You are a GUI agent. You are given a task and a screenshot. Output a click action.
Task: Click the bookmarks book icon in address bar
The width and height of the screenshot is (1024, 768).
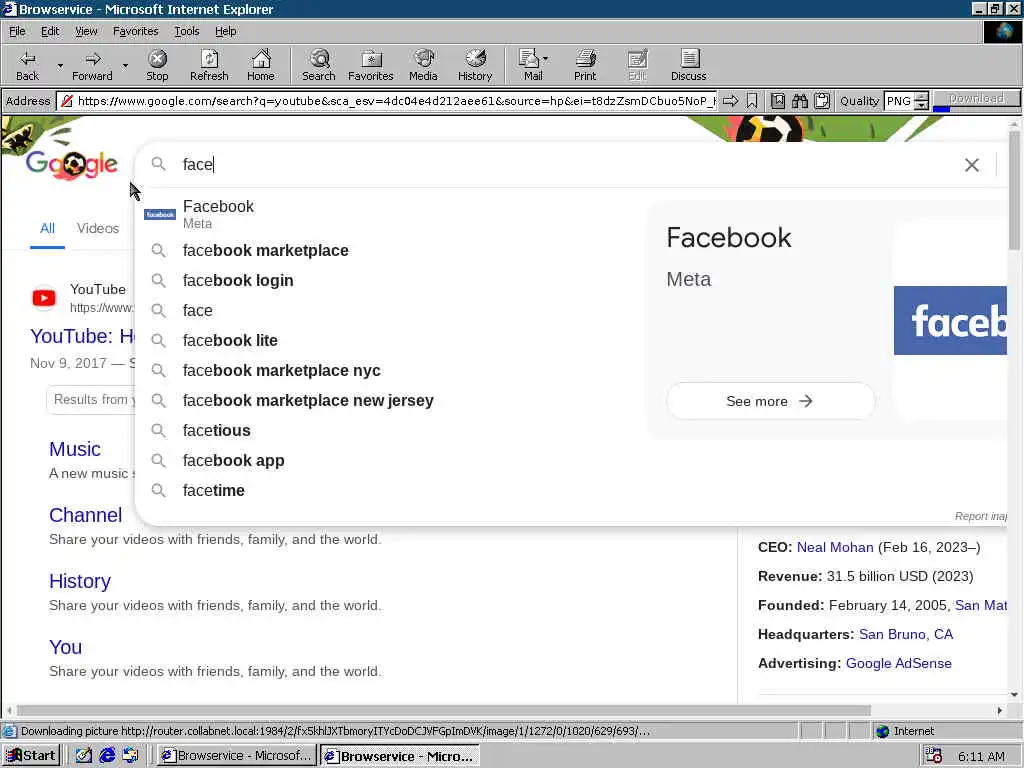[778, 101]
